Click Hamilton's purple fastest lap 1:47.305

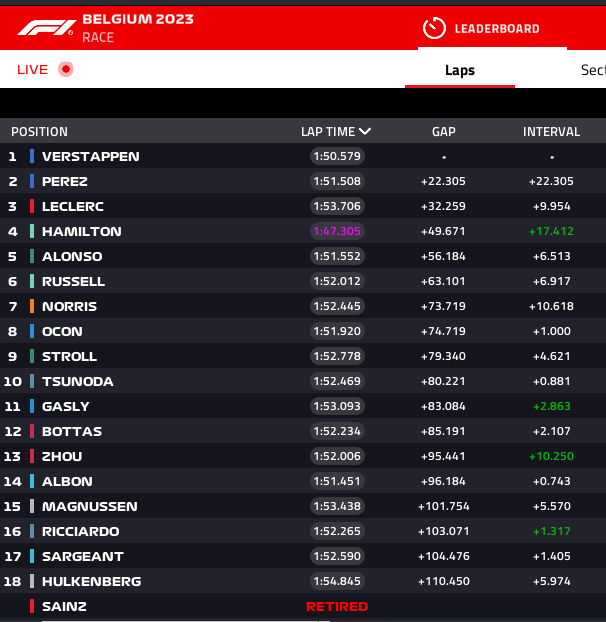(337, 231)
